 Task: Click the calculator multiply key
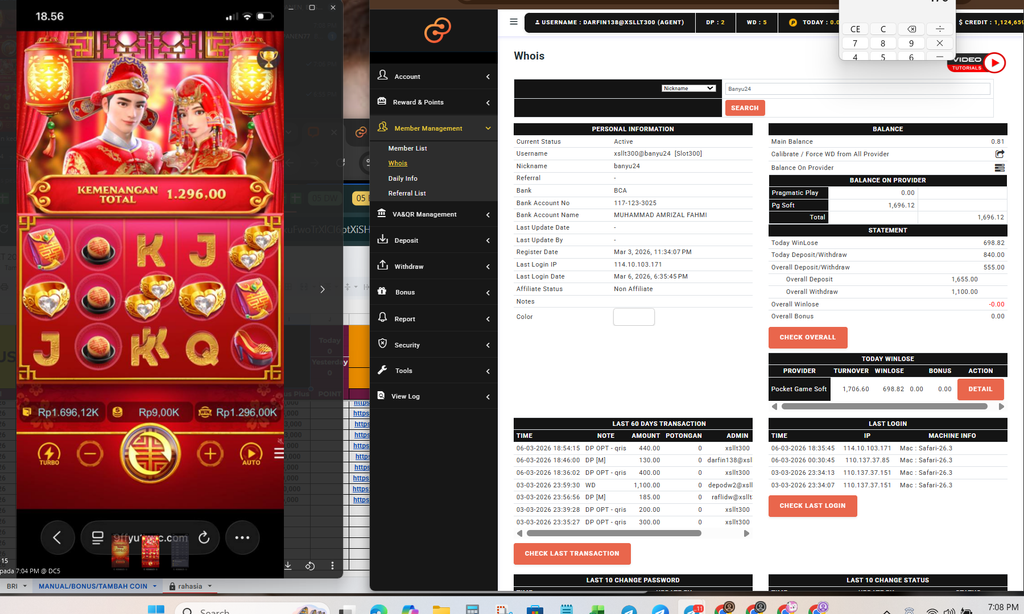(x=939, y=43)
